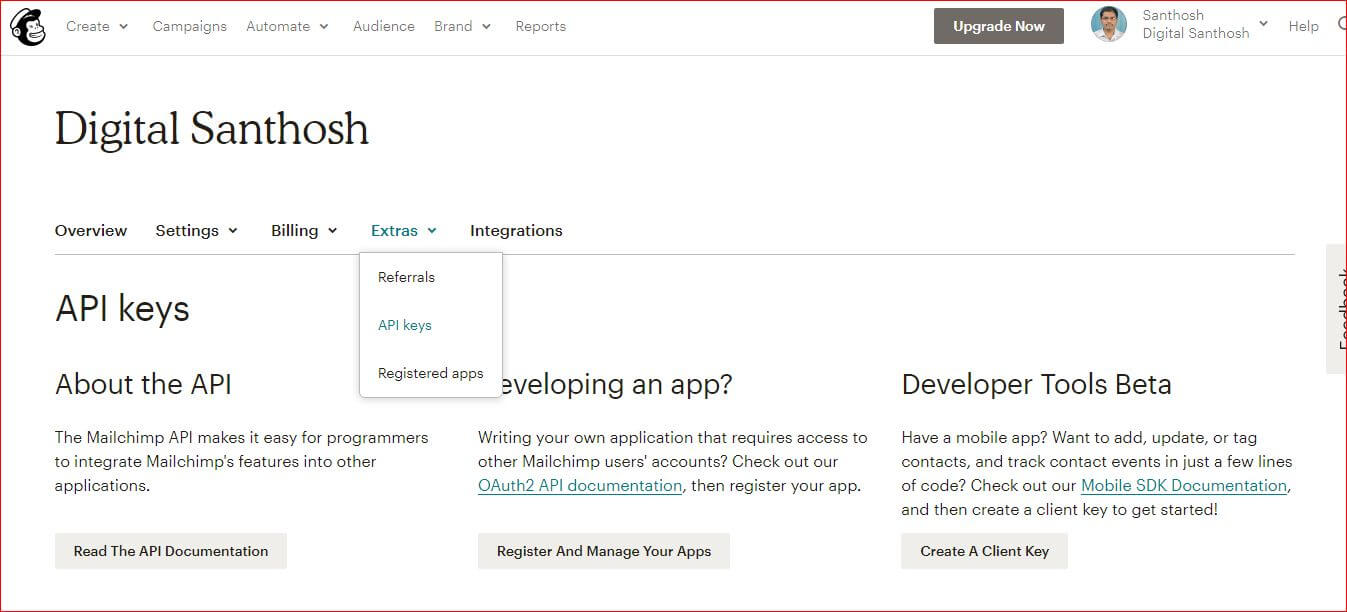Collapse the Extras dropdown

404,230
